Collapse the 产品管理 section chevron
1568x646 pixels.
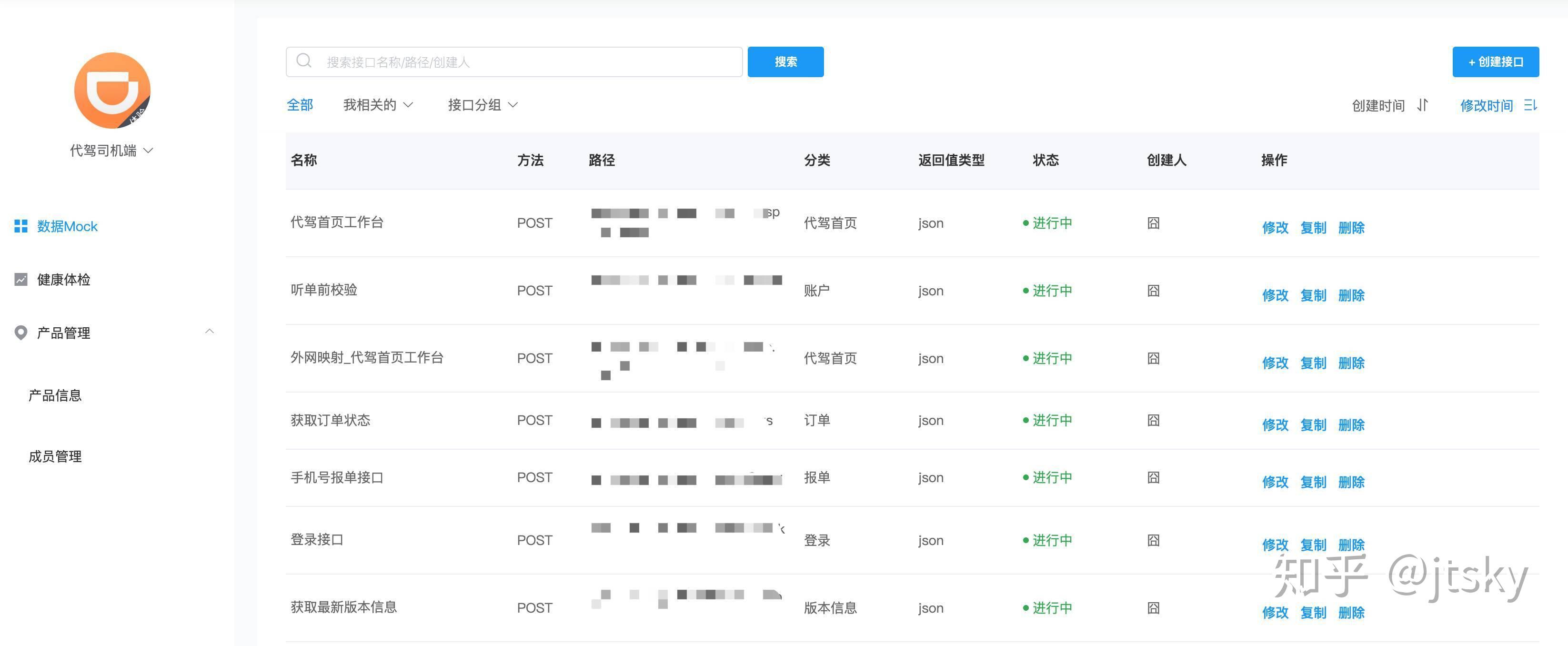coord(210,331)
